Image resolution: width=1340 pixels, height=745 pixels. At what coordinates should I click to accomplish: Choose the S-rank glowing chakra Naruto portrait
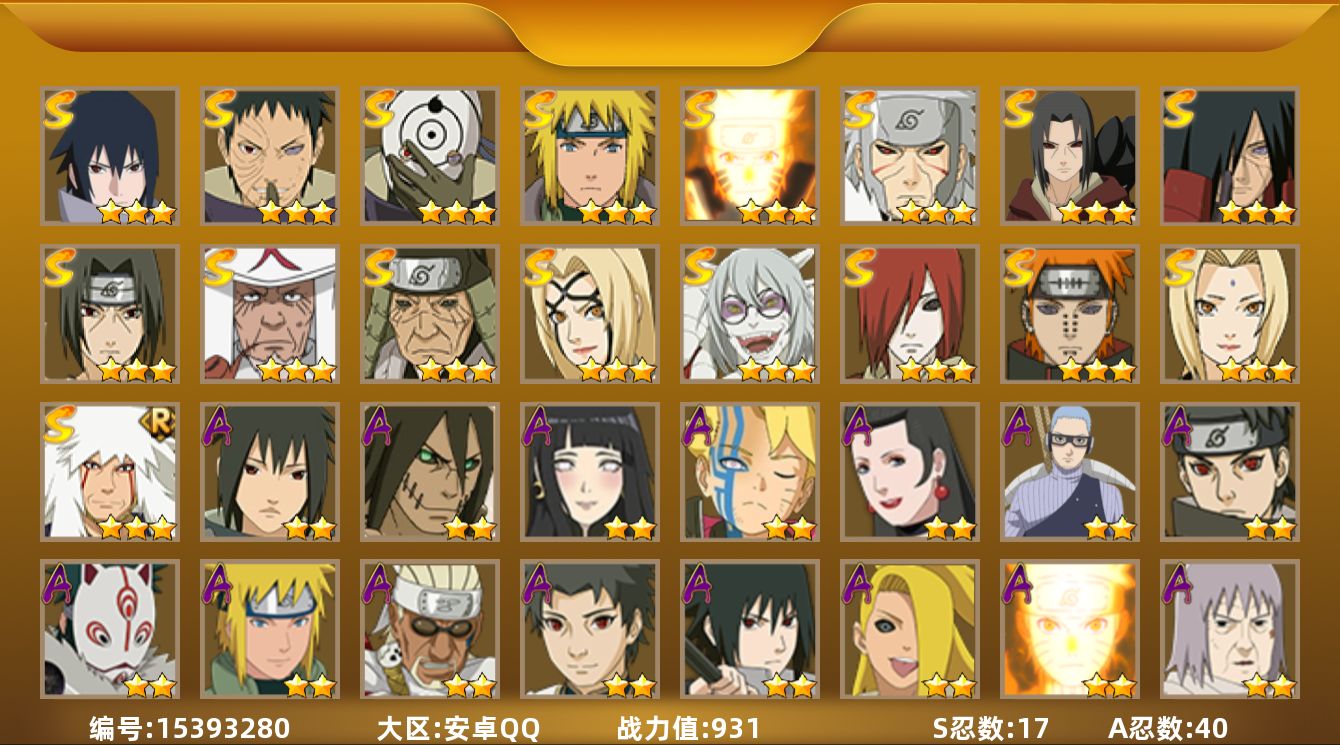pyautogui.click(x=750, y=156)
